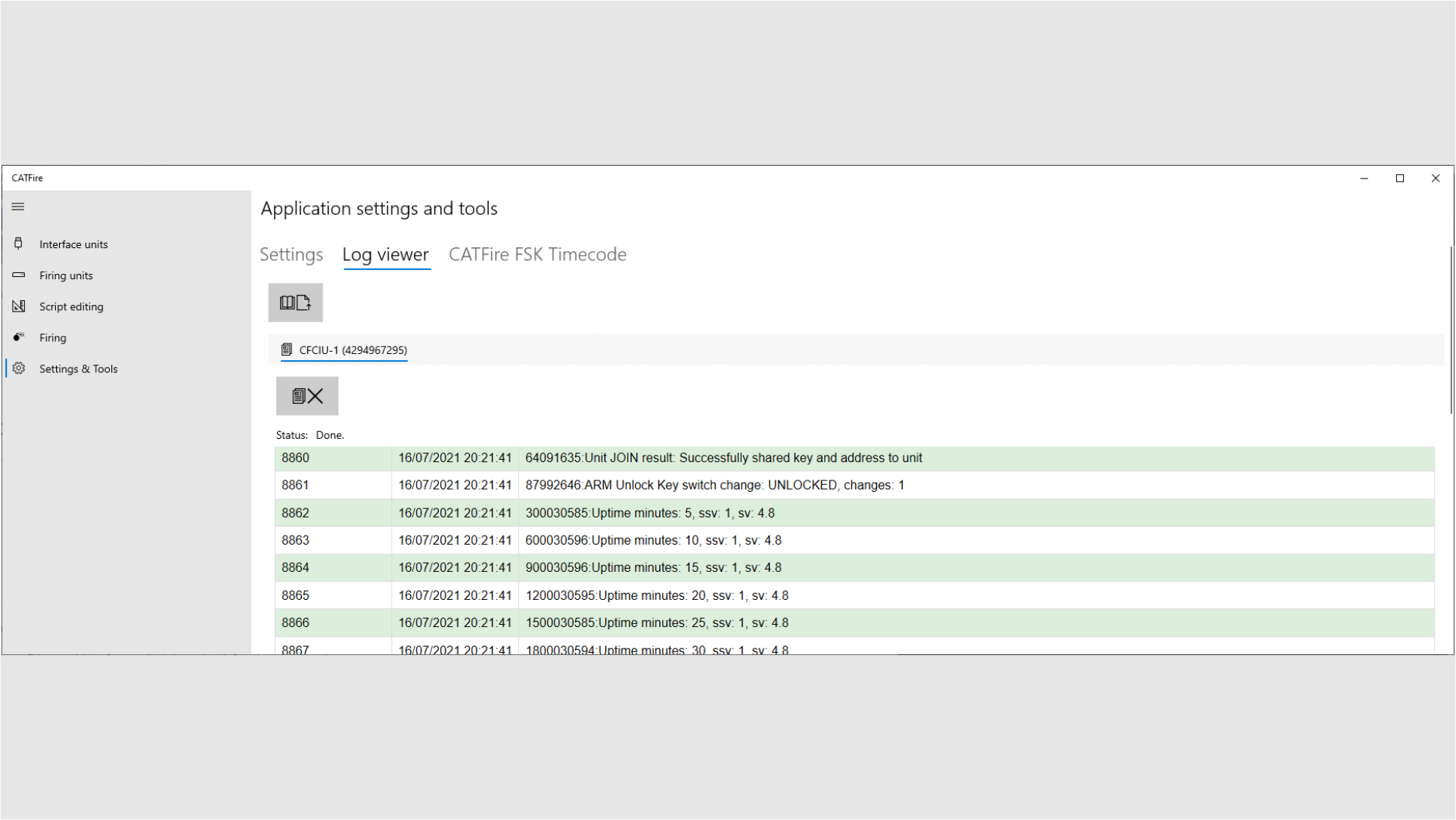Click the Settings & Tools gear icon
The width and height of the screenshot is (1456, 820).
(19, 368)
